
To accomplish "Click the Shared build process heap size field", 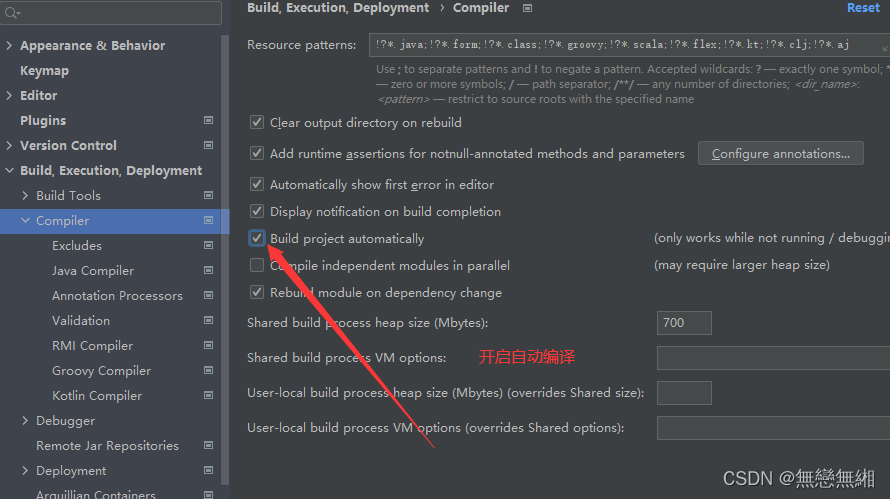I will pos(684,322).
